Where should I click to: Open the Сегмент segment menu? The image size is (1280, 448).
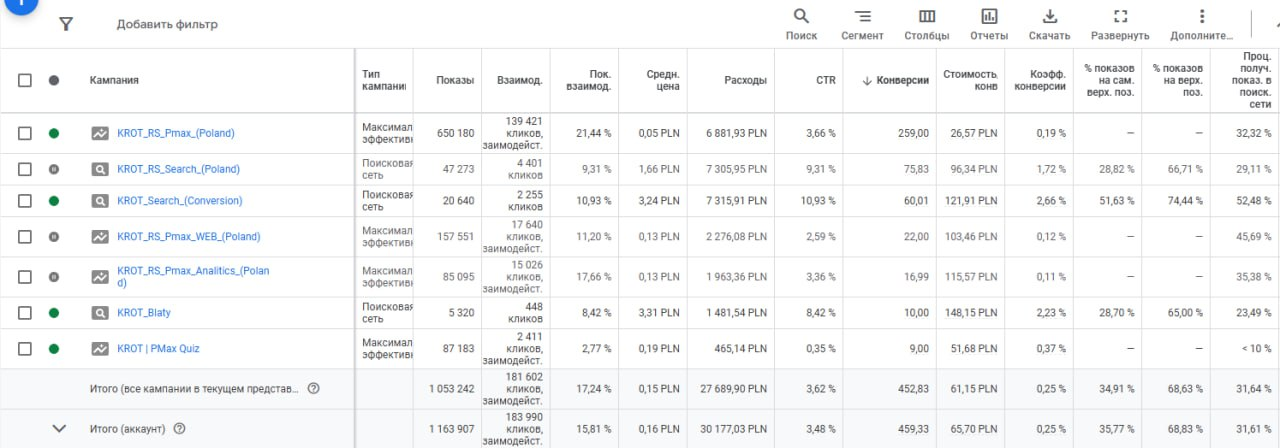(x=862, y=17)
